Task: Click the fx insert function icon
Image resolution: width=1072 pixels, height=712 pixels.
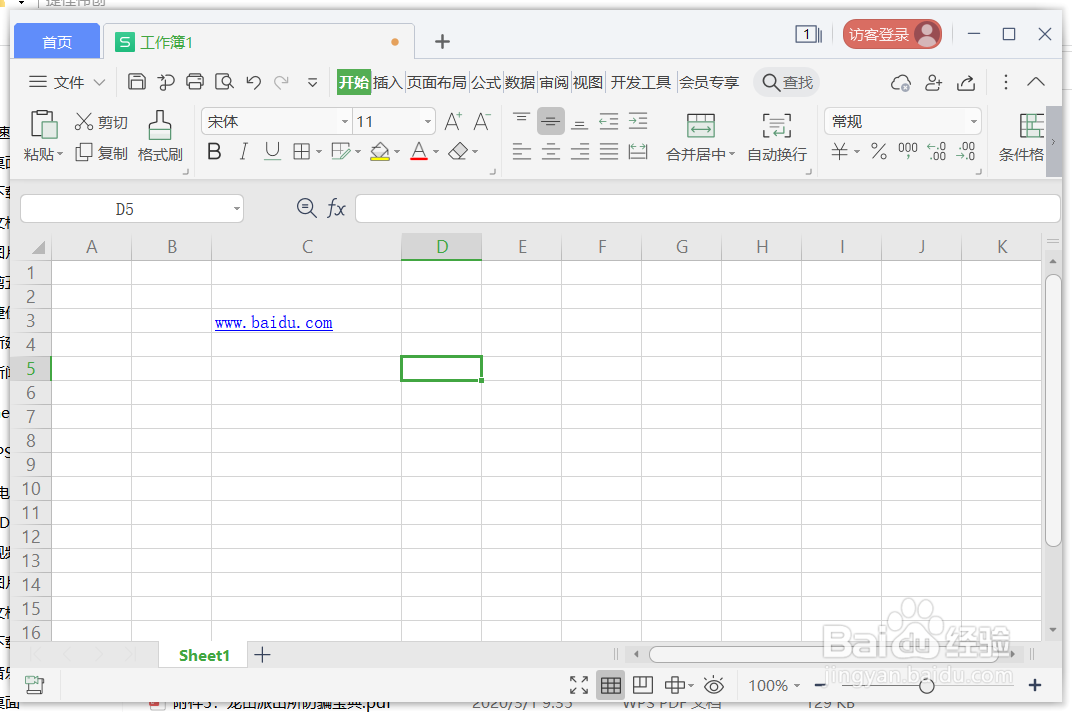Action: tap(336, 208)
